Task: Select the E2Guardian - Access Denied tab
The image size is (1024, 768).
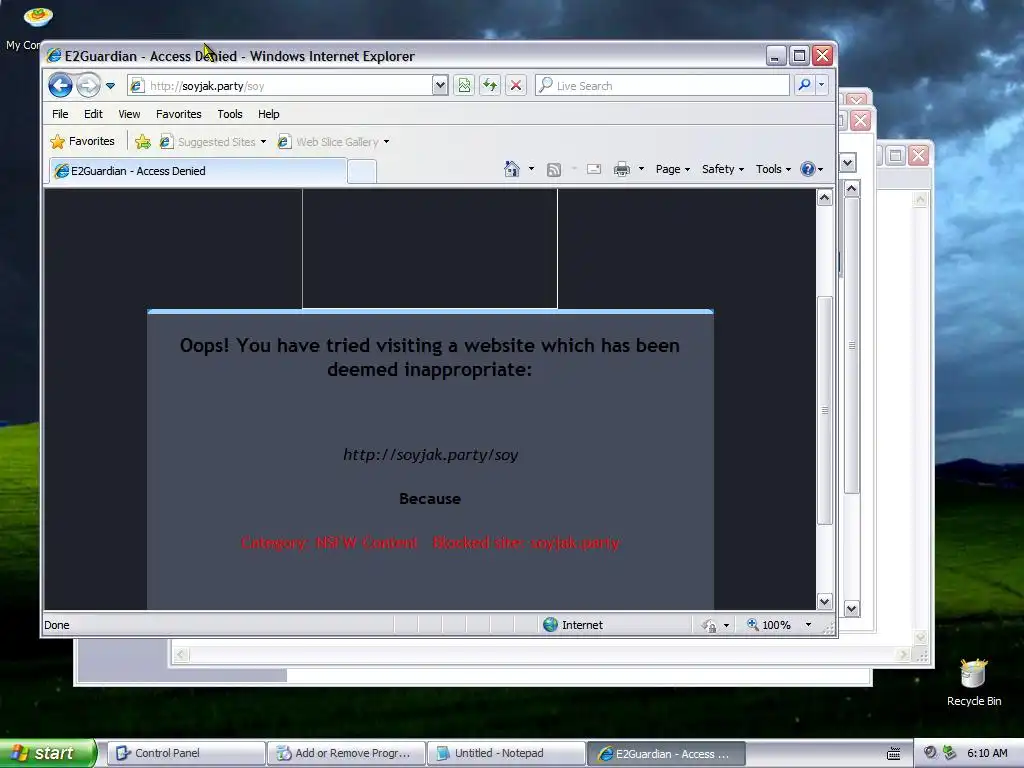Action: pos(198,171)
